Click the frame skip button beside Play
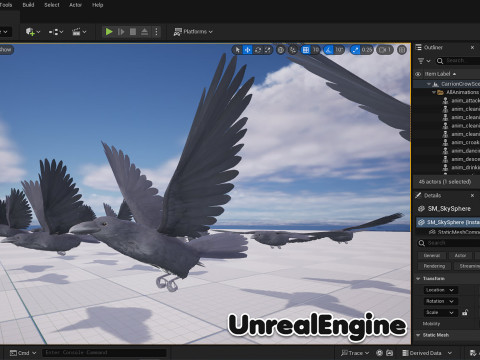 coord(121,32)
